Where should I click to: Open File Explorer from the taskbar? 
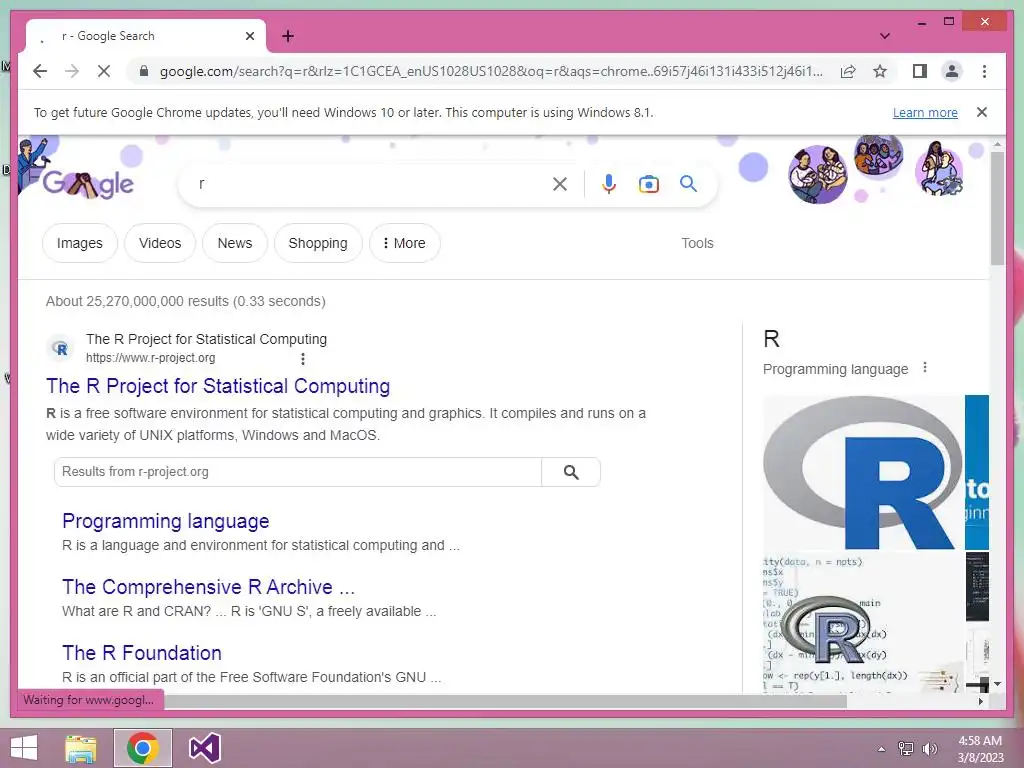coord(81,748)
